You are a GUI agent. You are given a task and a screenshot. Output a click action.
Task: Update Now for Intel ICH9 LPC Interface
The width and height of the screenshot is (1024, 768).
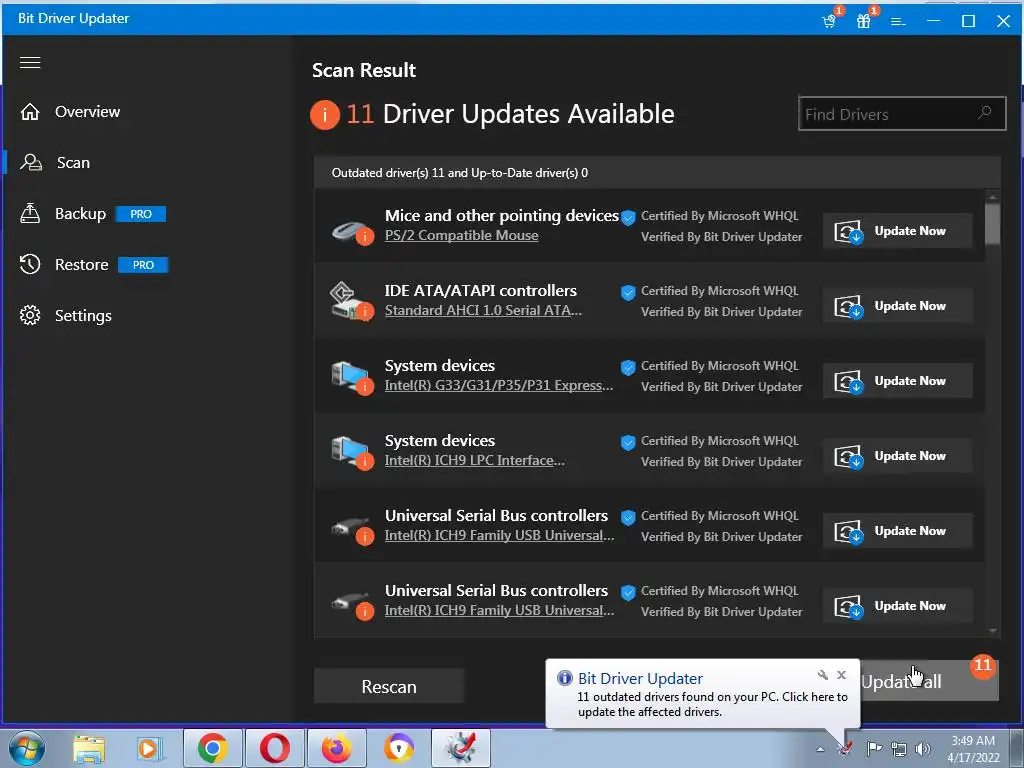click(897, 456)
